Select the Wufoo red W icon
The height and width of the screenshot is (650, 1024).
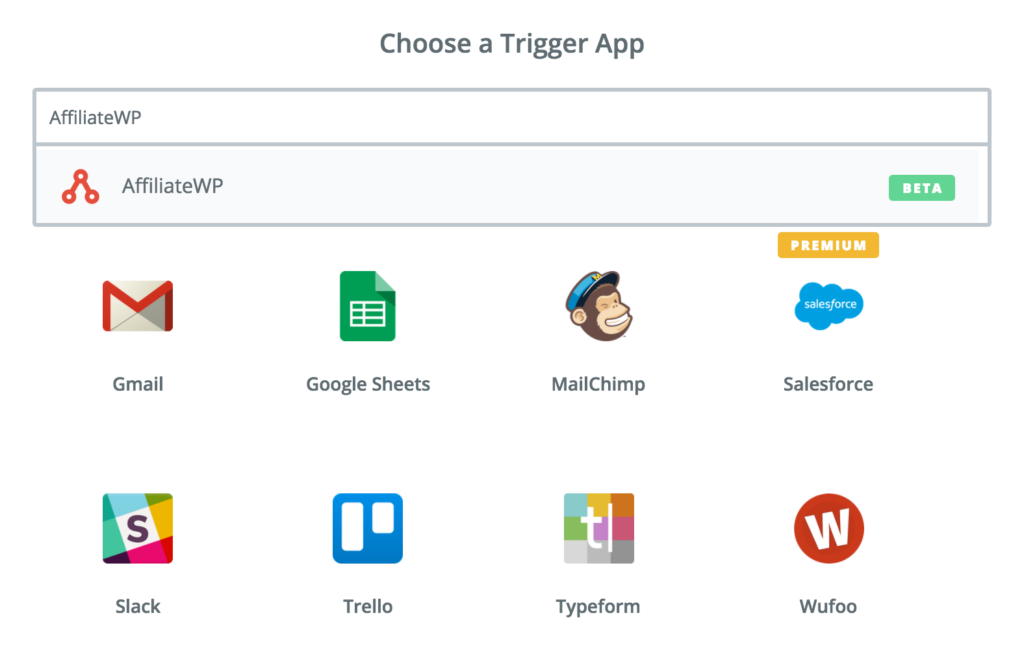pyautogui.click(x=829, y=528)
